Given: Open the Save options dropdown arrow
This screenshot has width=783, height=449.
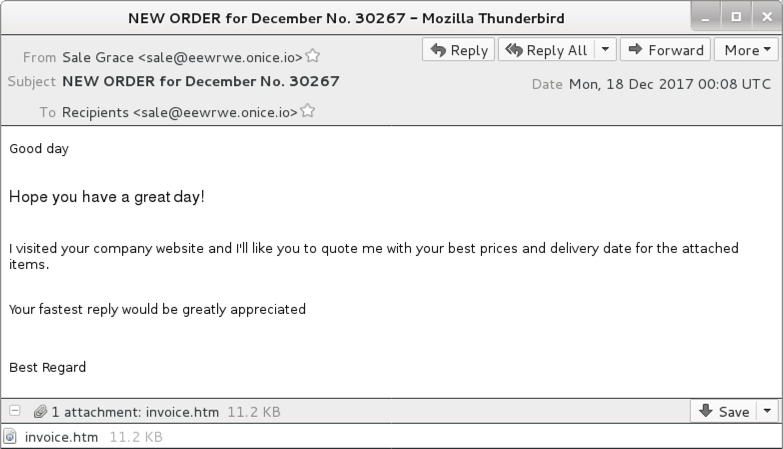Looking at the screenshot, I should 768,411.
